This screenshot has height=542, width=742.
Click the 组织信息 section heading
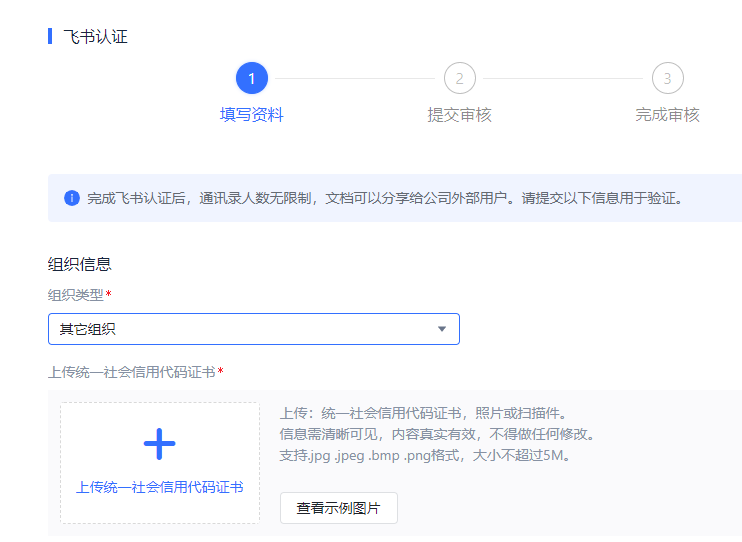(x=80, y=264)
